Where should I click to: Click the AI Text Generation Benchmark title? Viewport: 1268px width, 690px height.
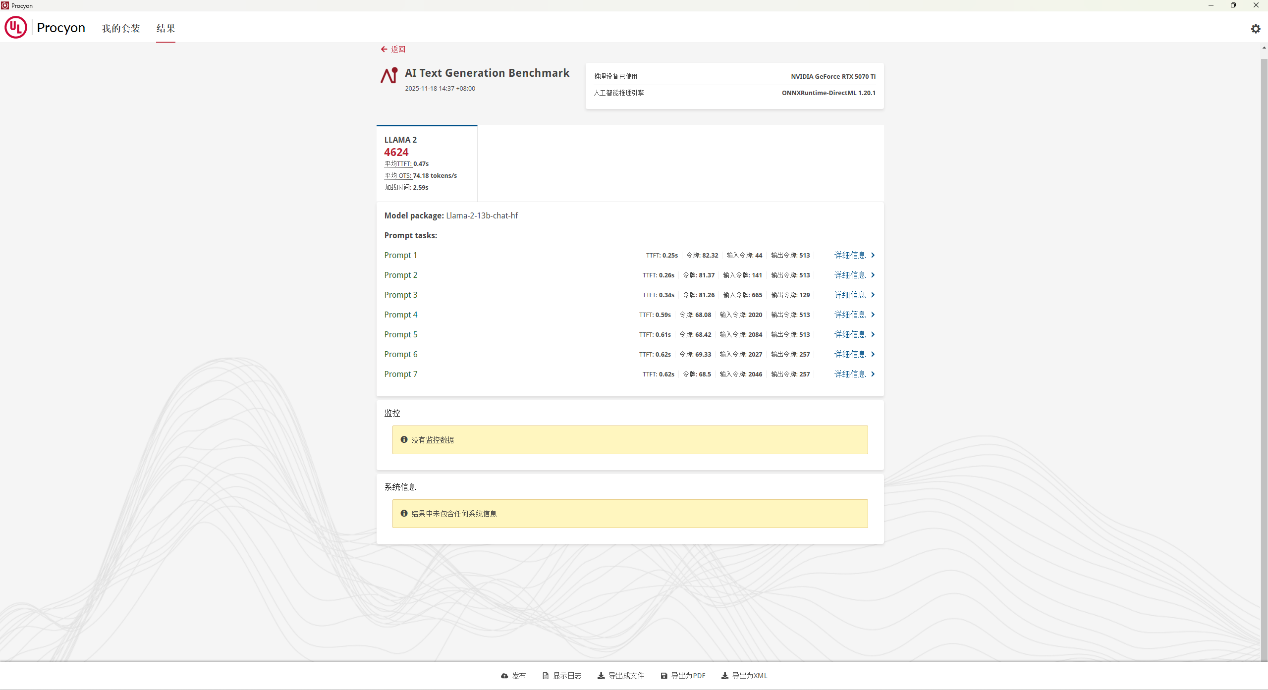487,73
